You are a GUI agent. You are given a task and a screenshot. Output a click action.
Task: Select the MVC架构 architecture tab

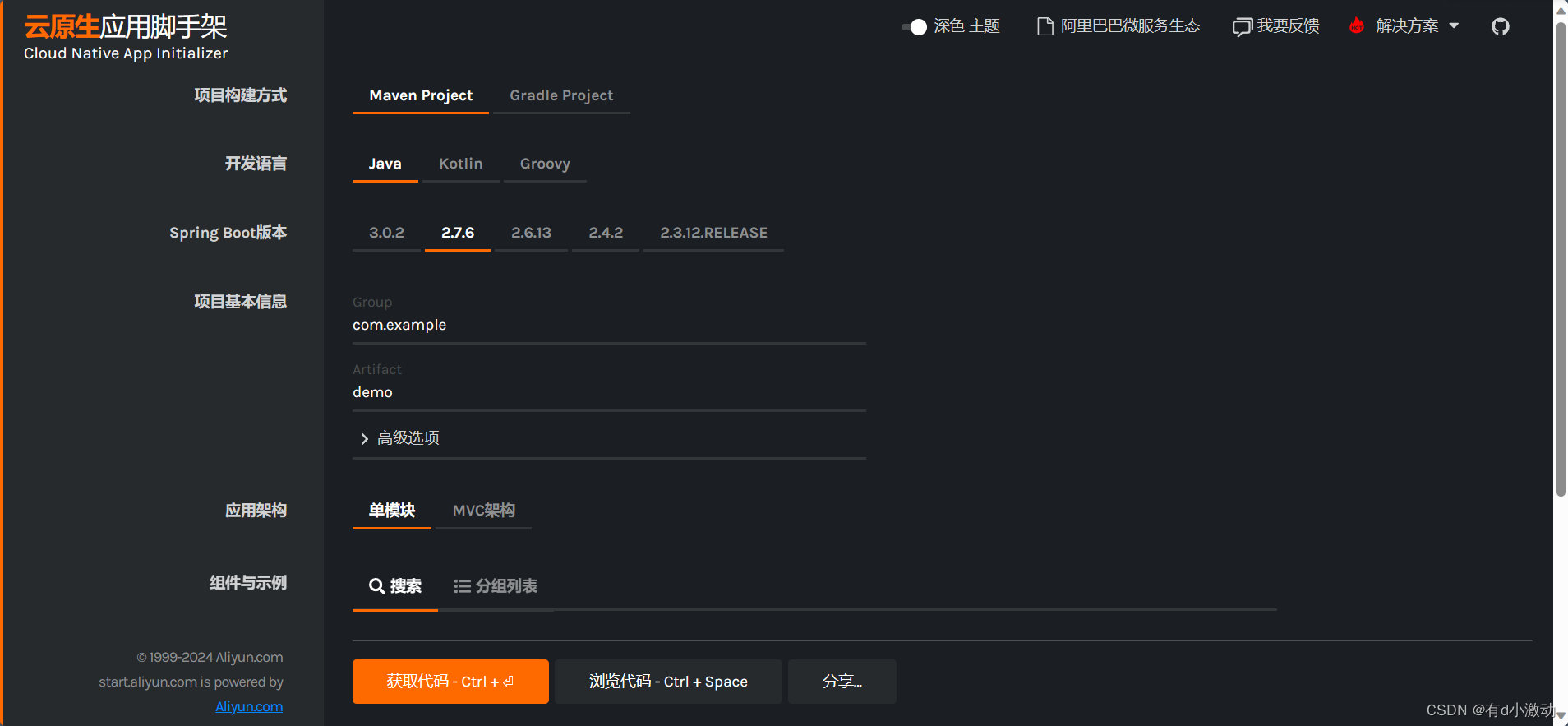click(483, 511)
